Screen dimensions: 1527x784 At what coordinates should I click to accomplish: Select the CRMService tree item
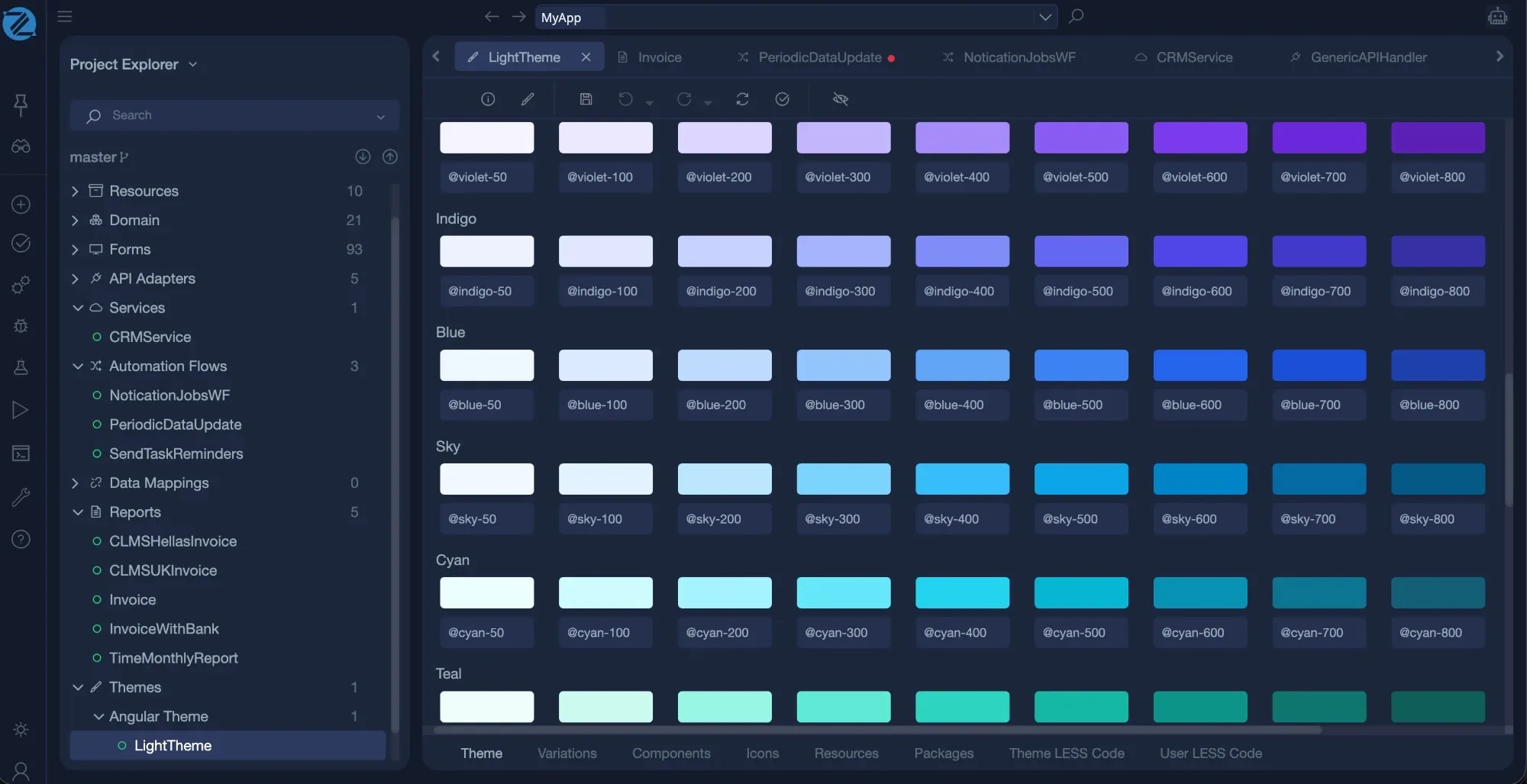[x=150, y=337]
